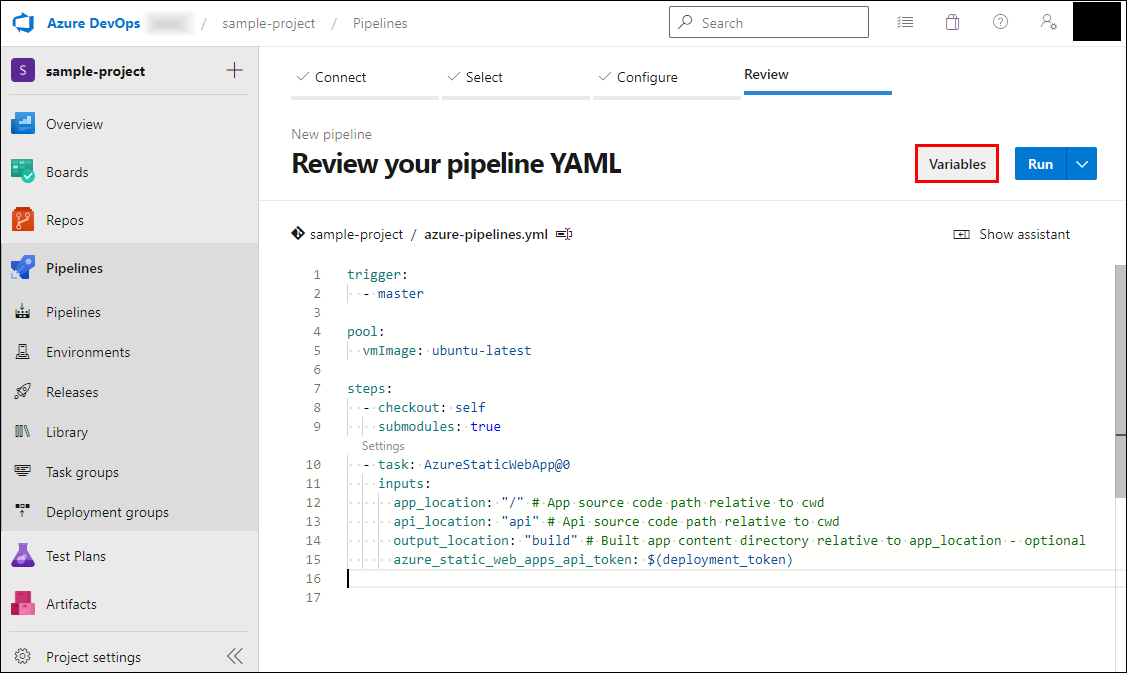Viewport: 1127px width, 673px height.
Task: Open Deployment groups in the sidebar
Action: click(x=129, y=511)
